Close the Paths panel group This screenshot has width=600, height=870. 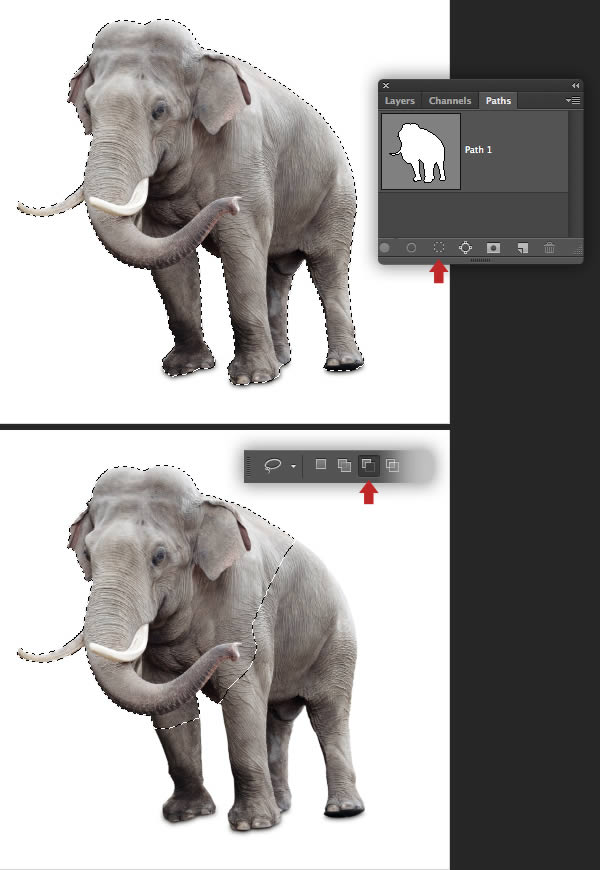(x=386, y=85)
